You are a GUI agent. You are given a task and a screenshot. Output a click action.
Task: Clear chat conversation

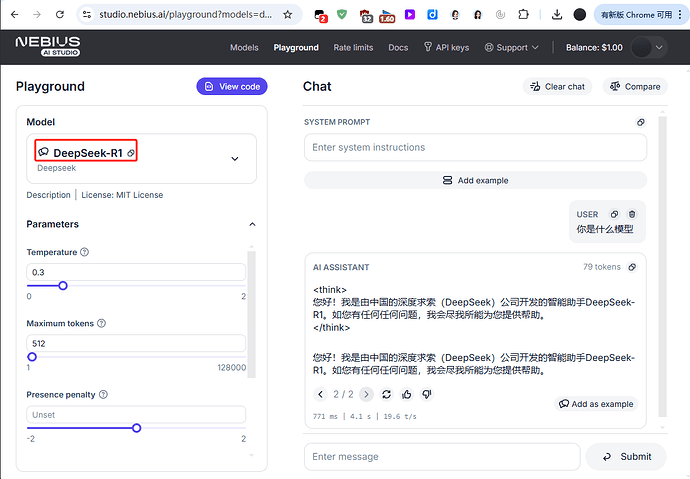558,87
